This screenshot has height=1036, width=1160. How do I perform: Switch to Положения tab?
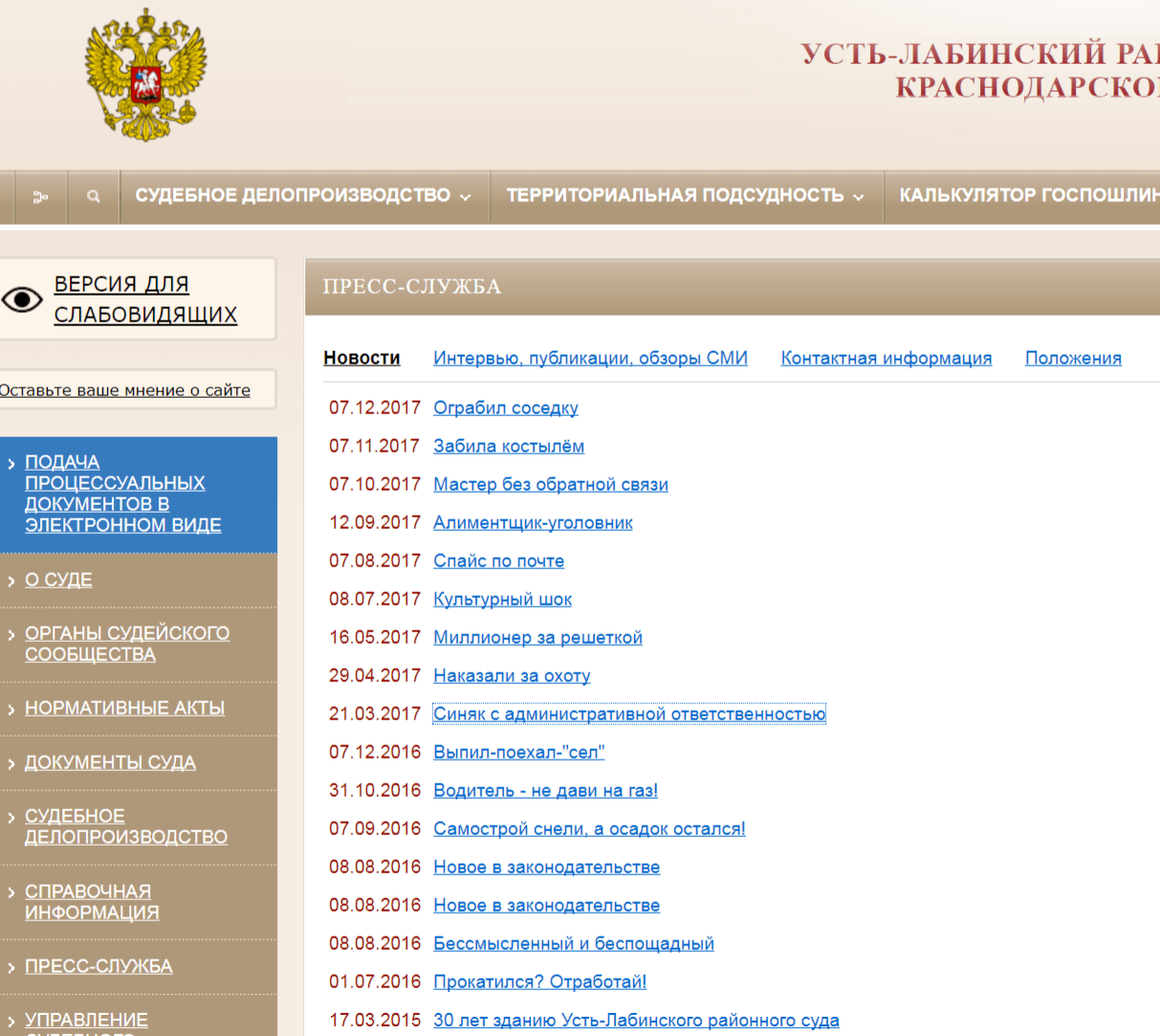click(1073, 358)
